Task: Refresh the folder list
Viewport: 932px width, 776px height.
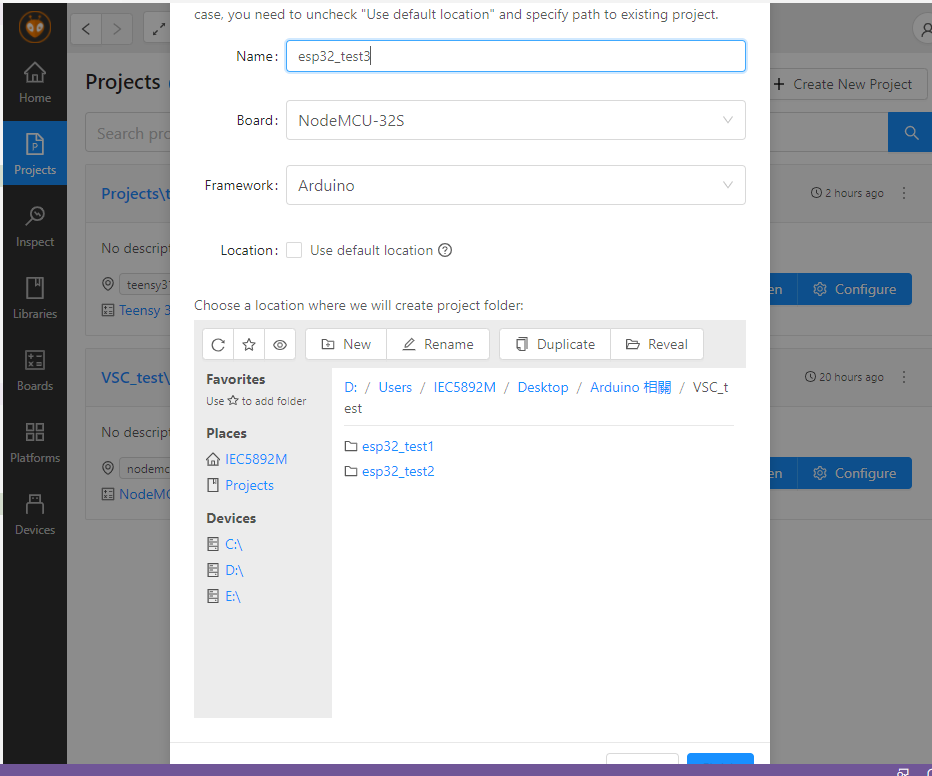Action: (218, 345)
